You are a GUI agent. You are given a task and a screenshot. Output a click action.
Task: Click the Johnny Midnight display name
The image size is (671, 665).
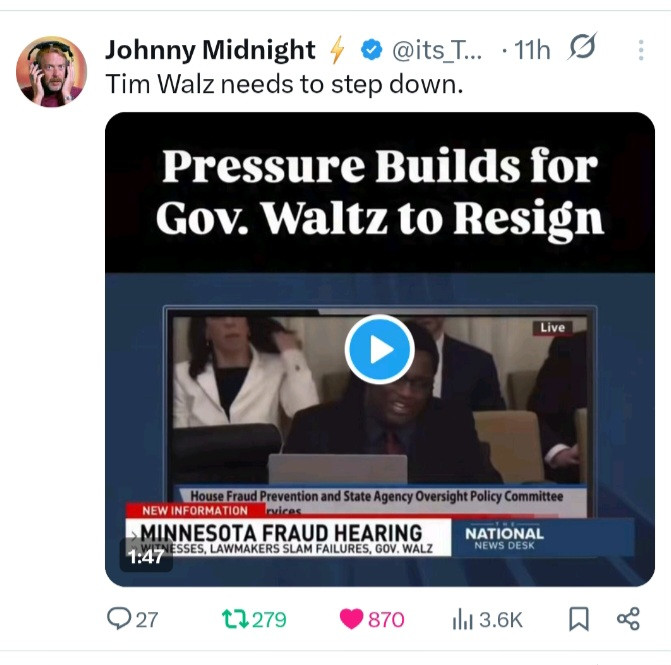pyautogui.click(x=210, y=50)
